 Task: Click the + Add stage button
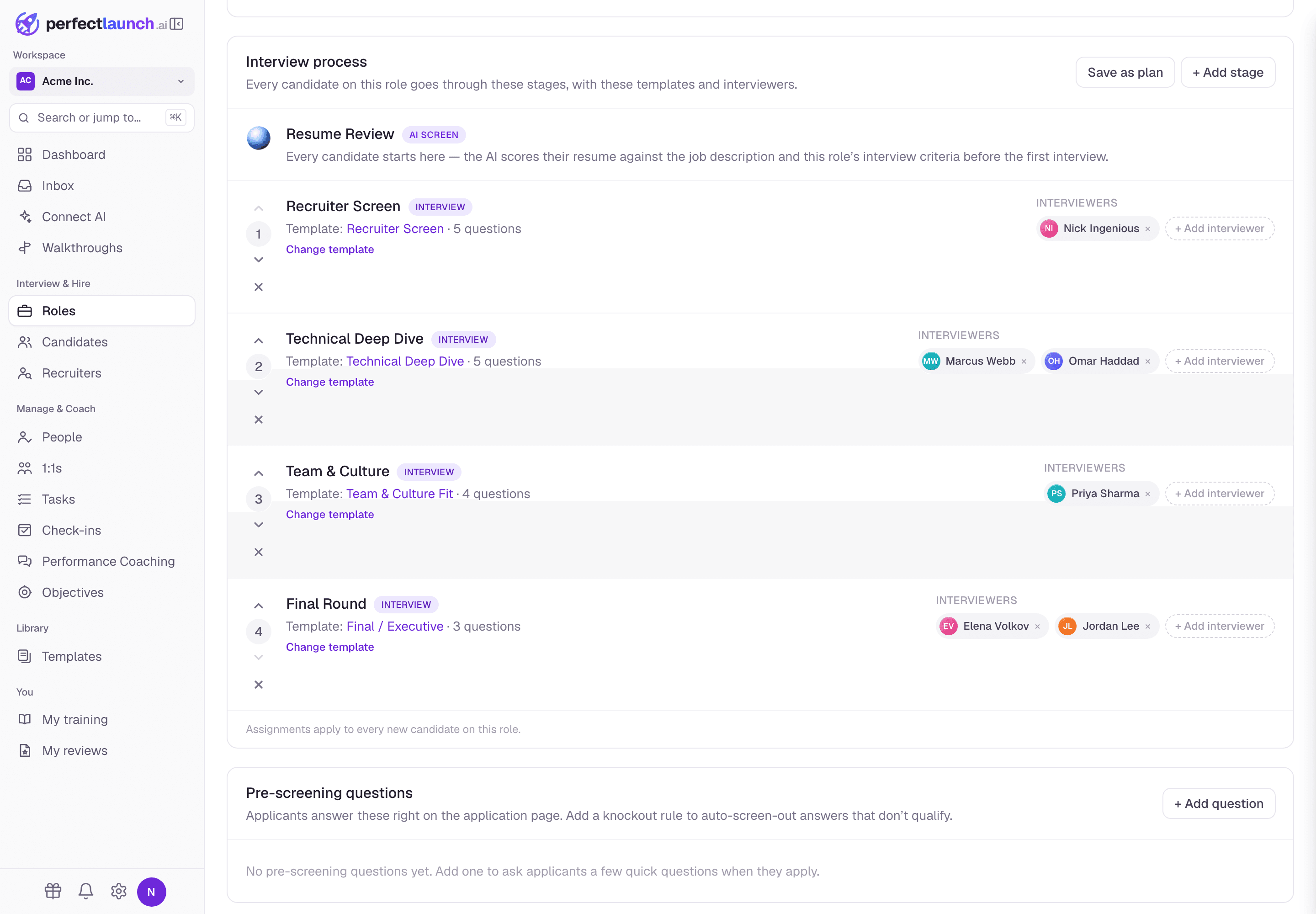1228,72
